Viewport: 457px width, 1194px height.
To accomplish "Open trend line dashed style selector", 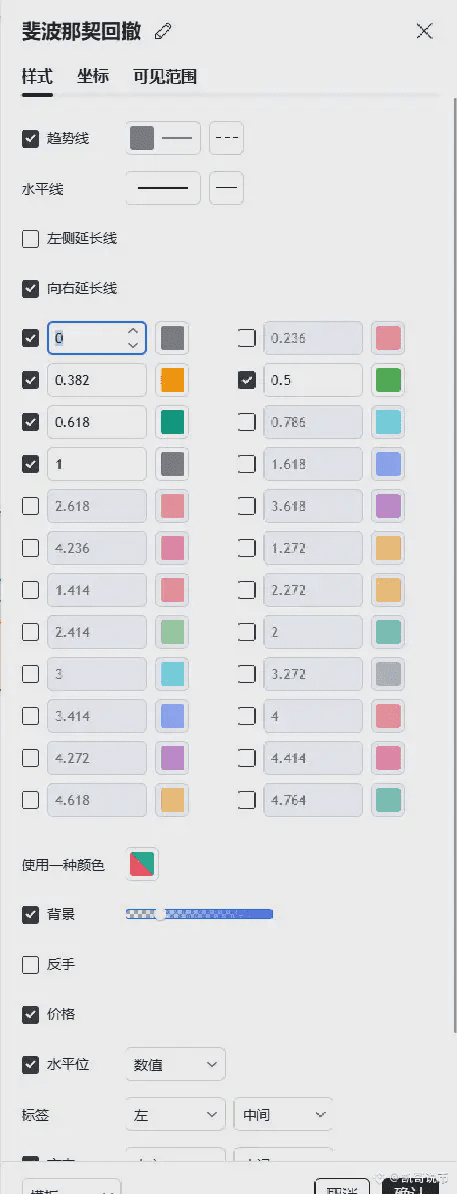I will tap(226, 139).
